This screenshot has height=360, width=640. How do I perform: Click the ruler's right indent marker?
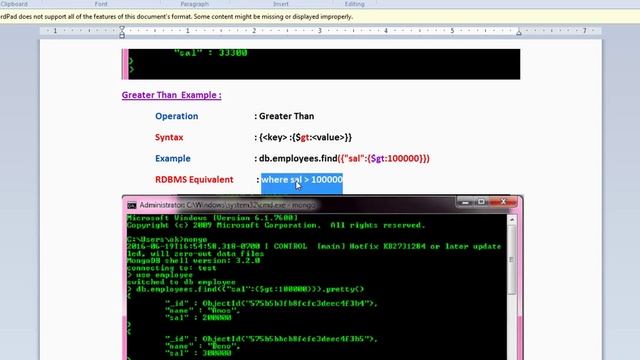point(519,33)
